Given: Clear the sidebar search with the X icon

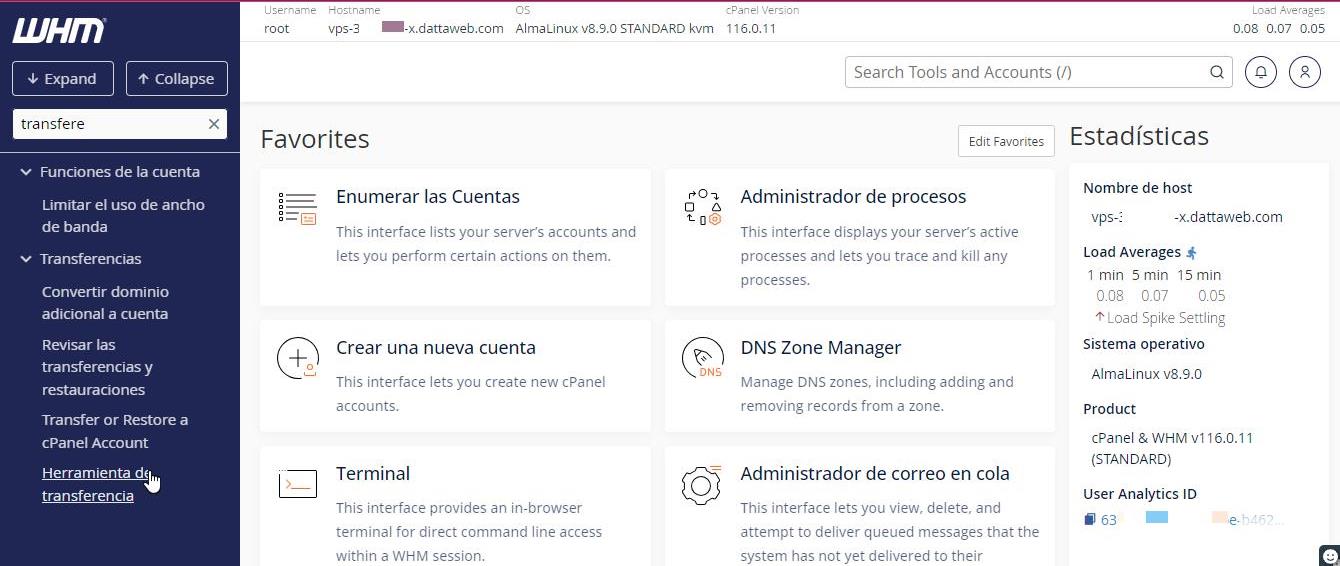Looking at the screenshot, I should click(213, 124).
